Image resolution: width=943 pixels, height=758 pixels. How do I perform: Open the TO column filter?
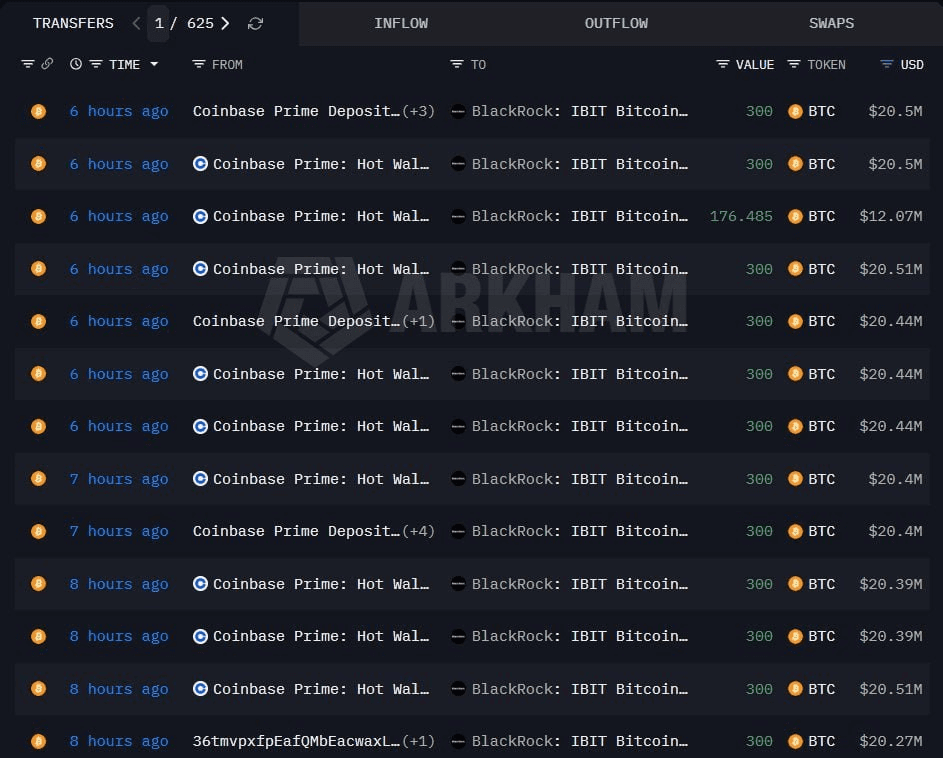point(457,64)
